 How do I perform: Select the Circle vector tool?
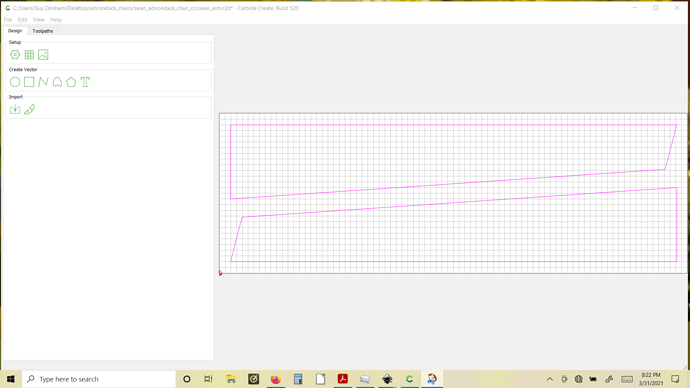[15, 82]
